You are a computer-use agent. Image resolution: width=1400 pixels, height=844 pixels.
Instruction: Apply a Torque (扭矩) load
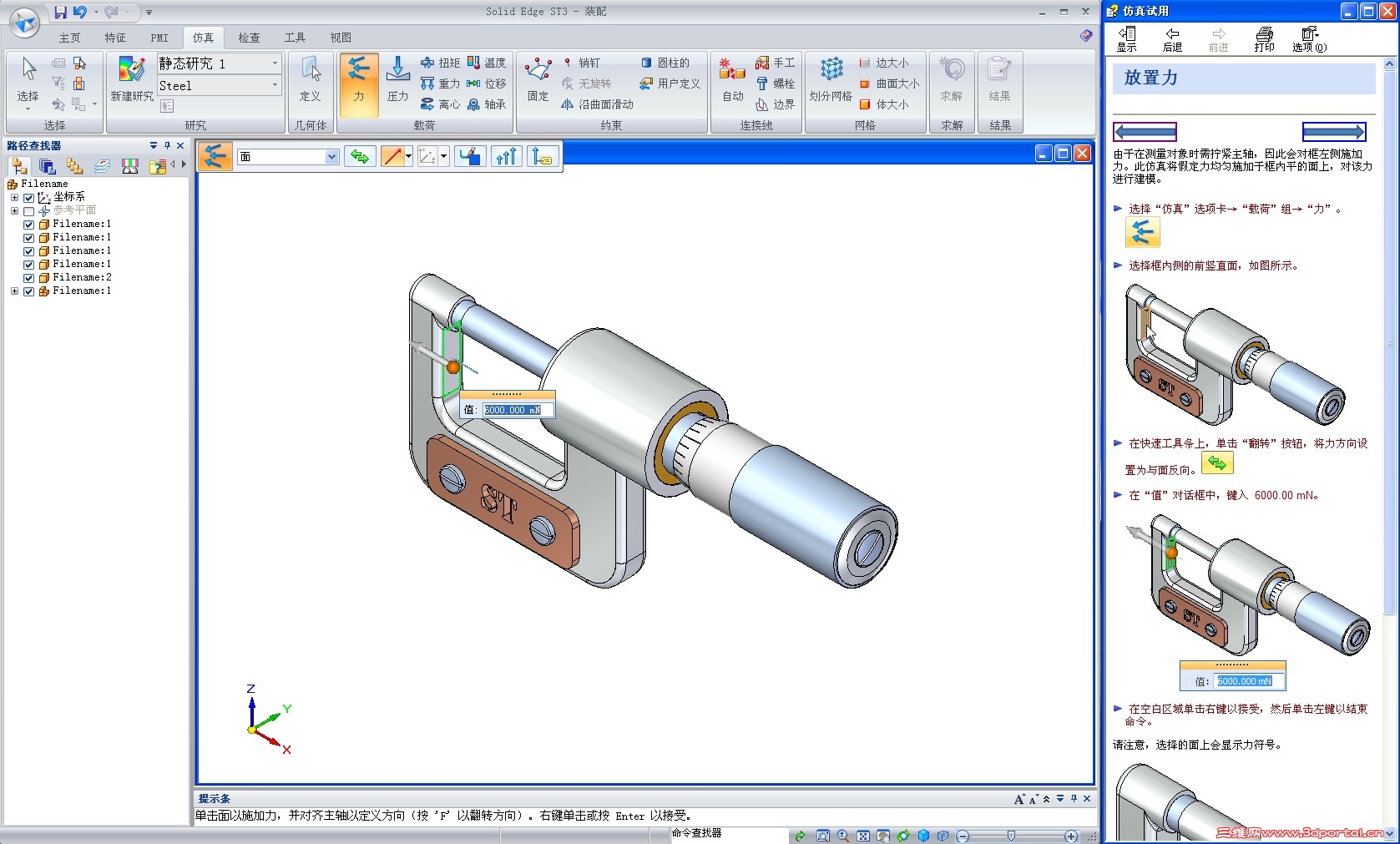point(440,63)
